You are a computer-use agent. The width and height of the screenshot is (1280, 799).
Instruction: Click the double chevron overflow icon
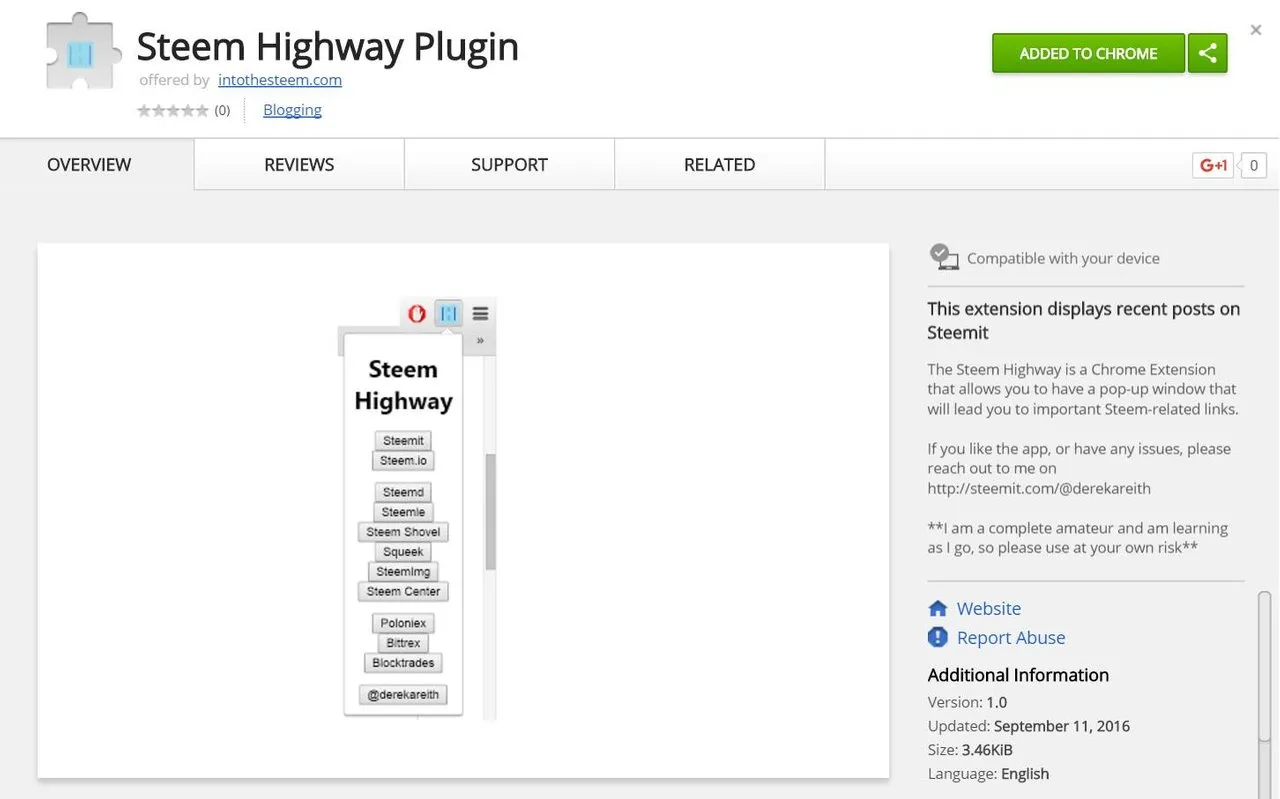[x=480, y=341]
